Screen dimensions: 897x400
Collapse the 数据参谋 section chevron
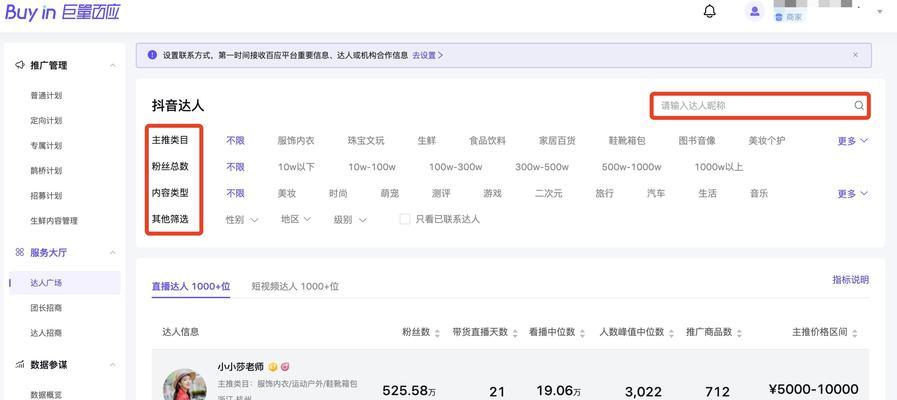click(113, 365)
